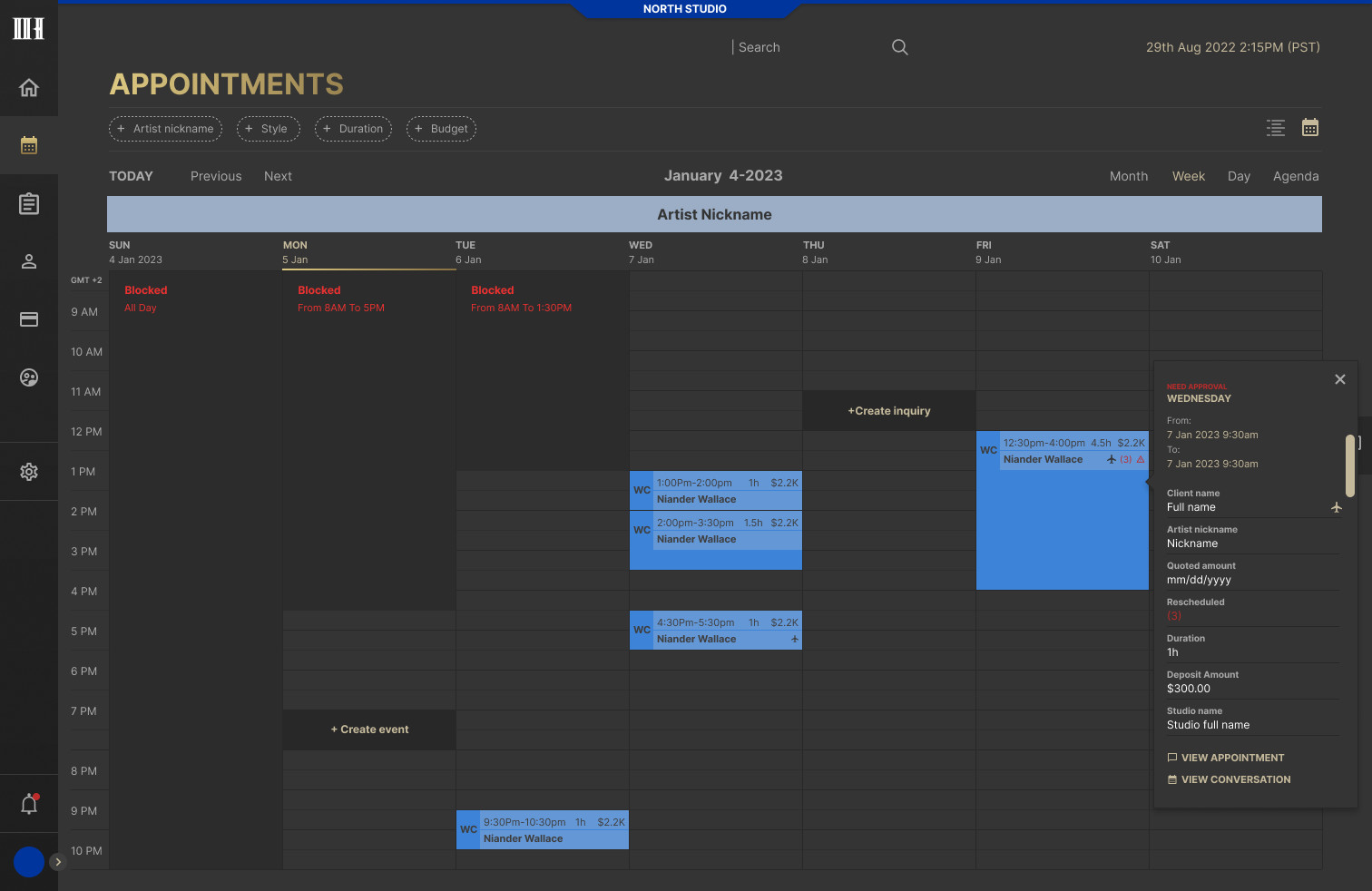Go to Previous week

tap(216, 176)
